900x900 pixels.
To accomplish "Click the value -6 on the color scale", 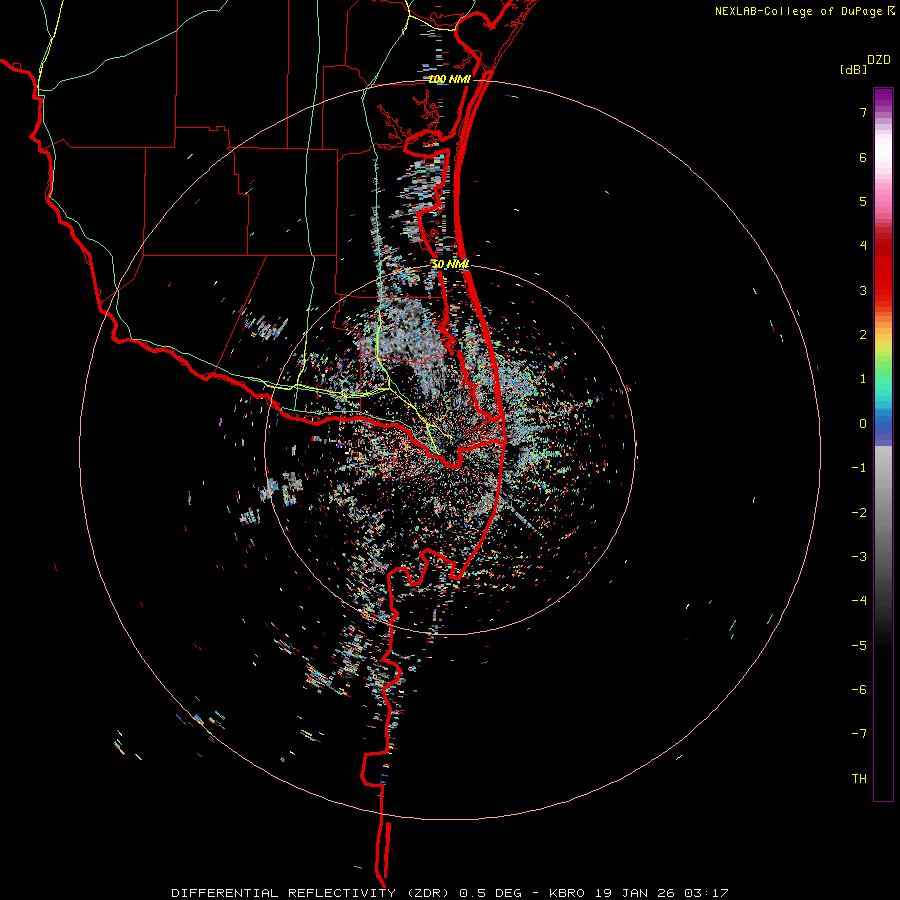I will [x=859, y=690].
